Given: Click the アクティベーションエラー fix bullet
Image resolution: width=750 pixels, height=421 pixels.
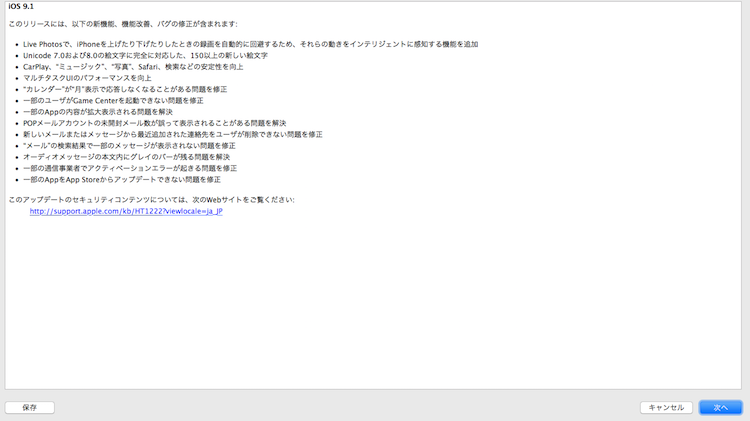Looking at the screenshot, I should [132, 168].
